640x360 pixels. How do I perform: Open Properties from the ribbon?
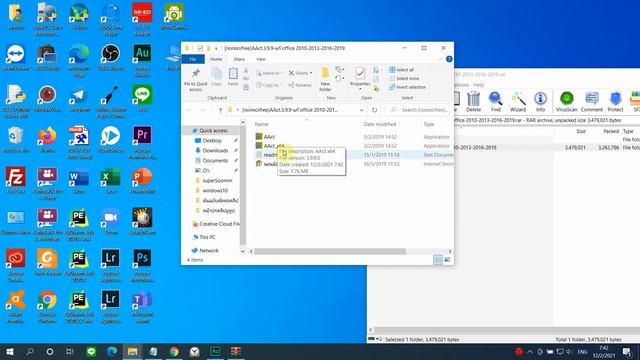(360, 78)
